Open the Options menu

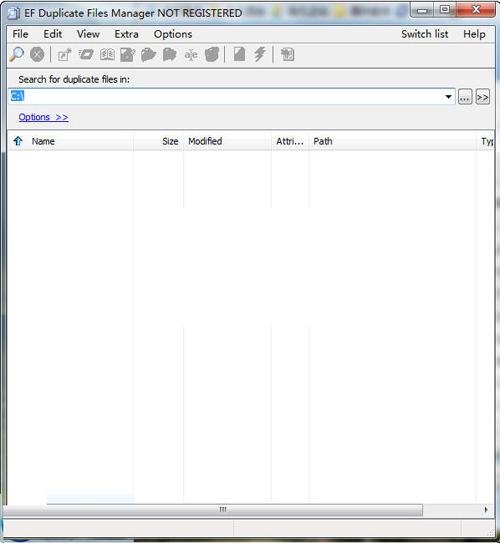(173, 34)
